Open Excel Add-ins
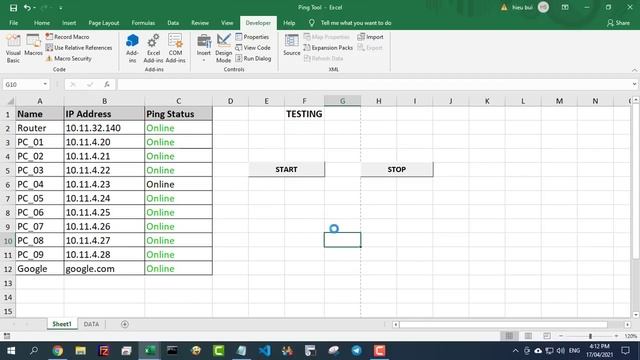The width and height of the screenshot is (640, 360). click(153, 49)
